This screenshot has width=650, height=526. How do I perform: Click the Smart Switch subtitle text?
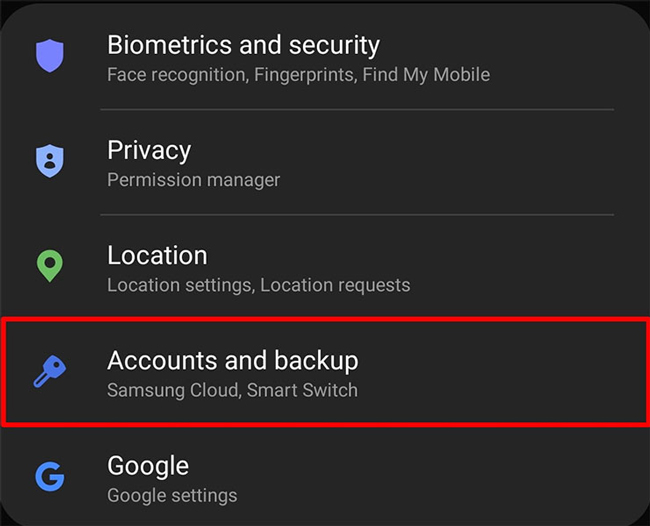tap(302, 390)
